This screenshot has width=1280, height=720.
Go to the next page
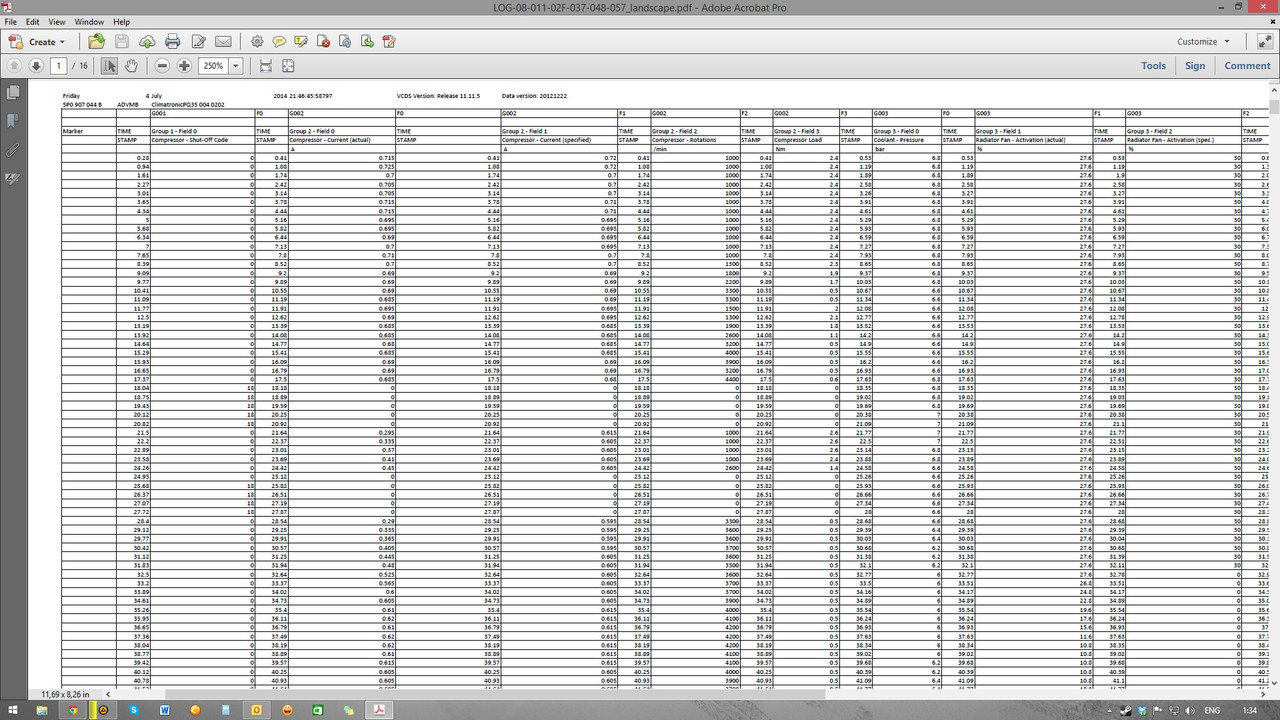click(x=36, y=66)
